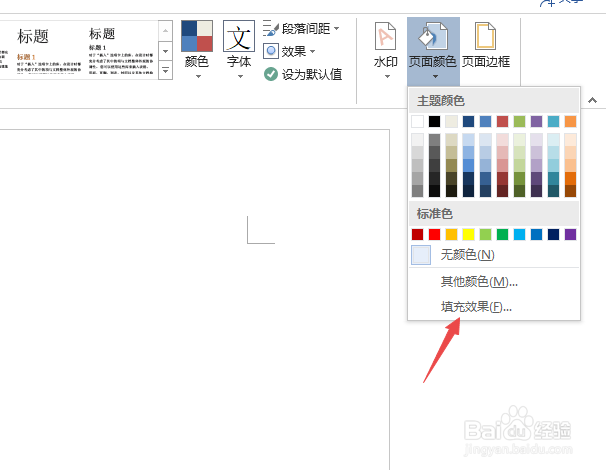
Task: Pick the tan theme color swatch
Action: click(x=451, y=121)
